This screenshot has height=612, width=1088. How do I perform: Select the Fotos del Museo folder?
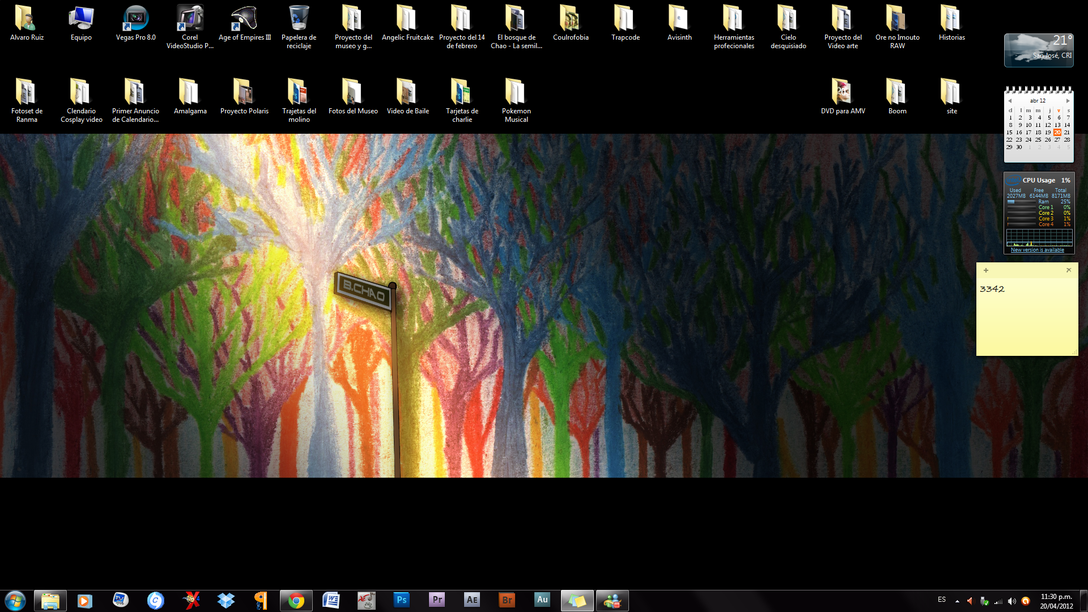click(353, 96)
